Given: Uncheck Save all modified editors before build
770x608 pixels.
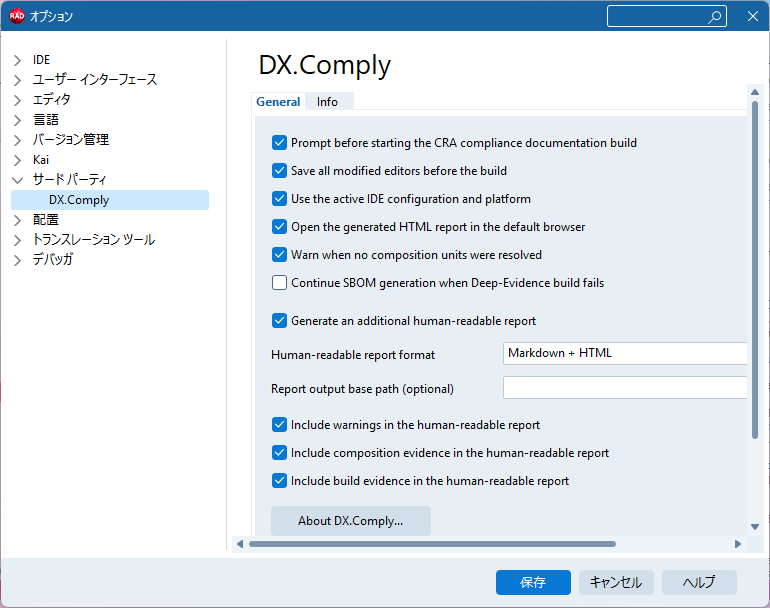Looking at the screenshot, I should [x=279, y=171].
